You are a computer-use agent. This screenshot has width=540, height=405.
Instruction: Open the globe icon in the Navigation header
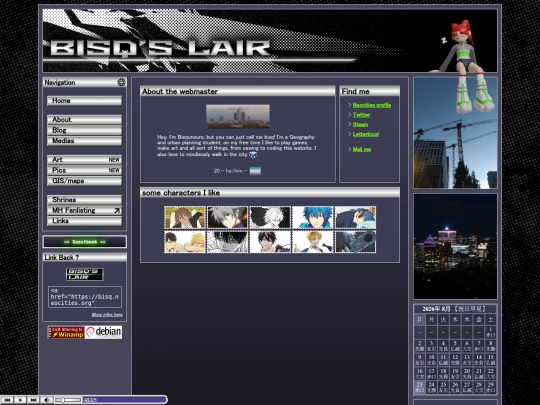121,82
